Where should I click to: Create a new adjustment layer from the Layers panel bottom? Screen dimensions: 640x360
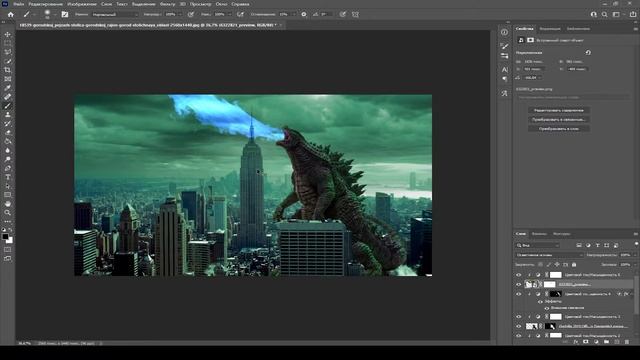[596, 342]
